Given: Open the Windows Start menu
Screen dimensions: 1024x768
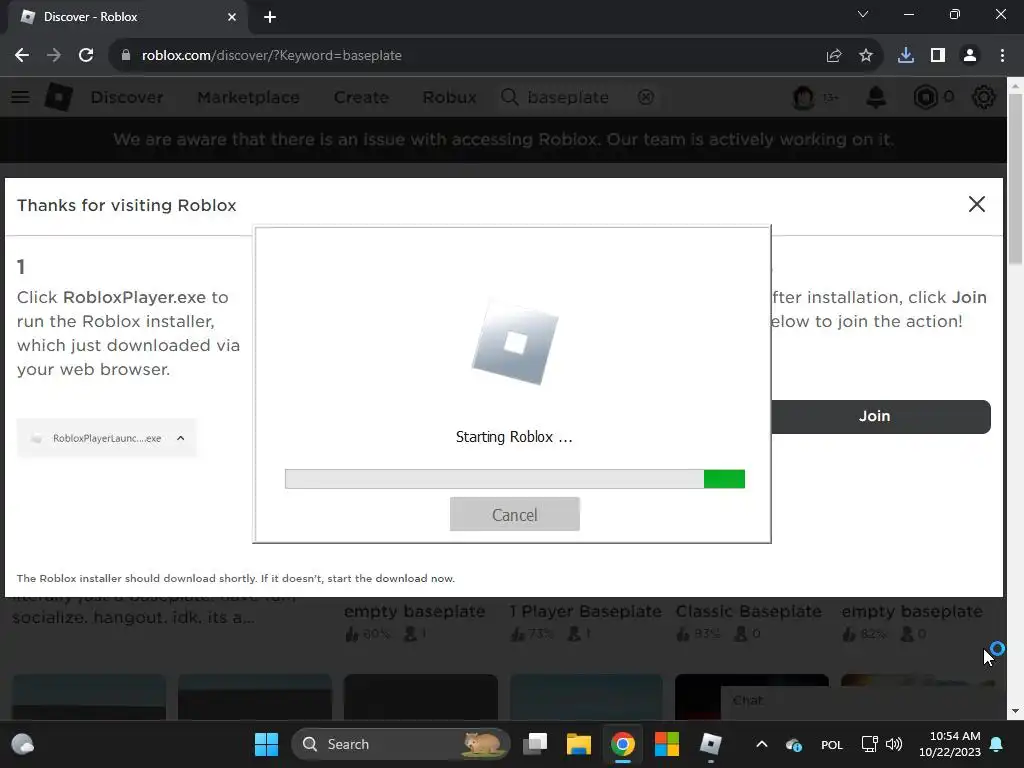Looking at the screenshot, I should (x=266, y=744).
